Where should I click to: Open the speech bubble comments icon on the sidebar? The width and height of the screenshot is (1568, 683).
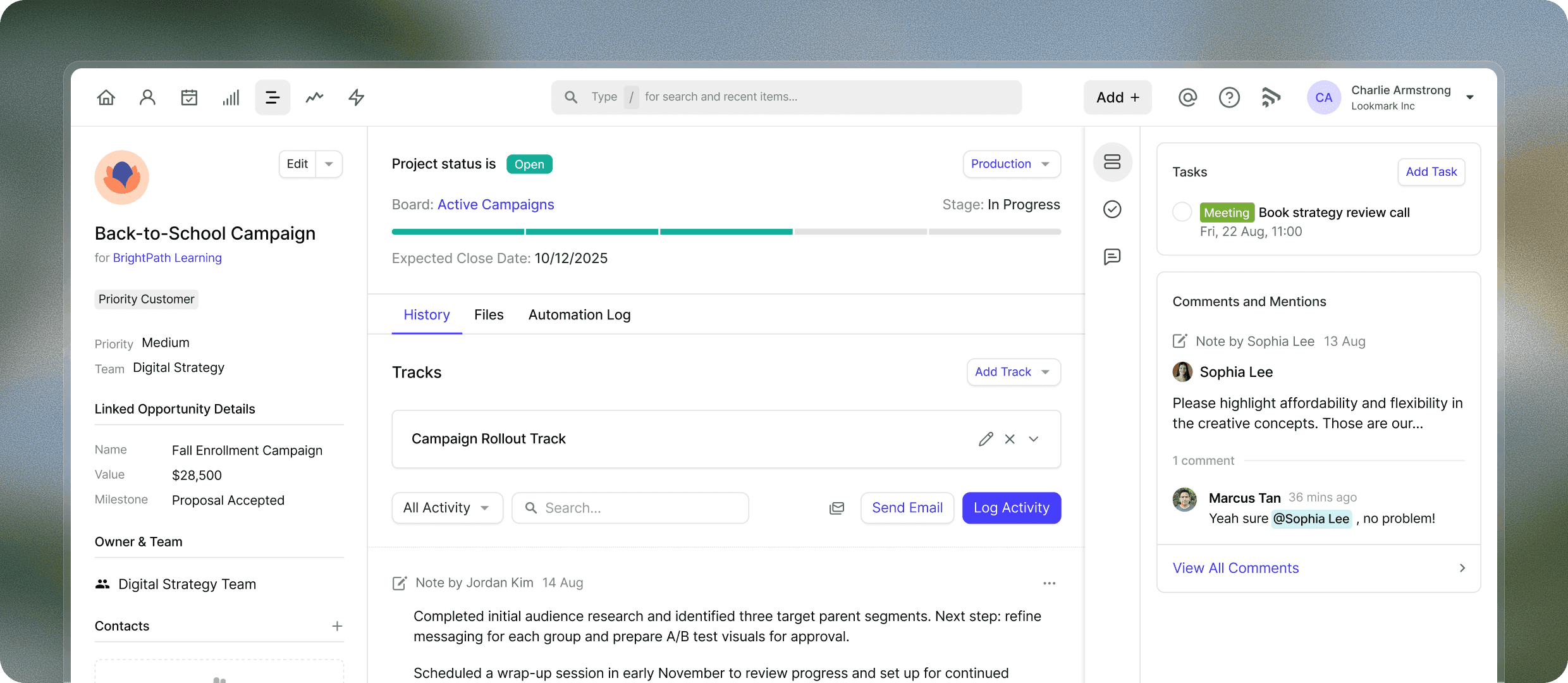1112,256
